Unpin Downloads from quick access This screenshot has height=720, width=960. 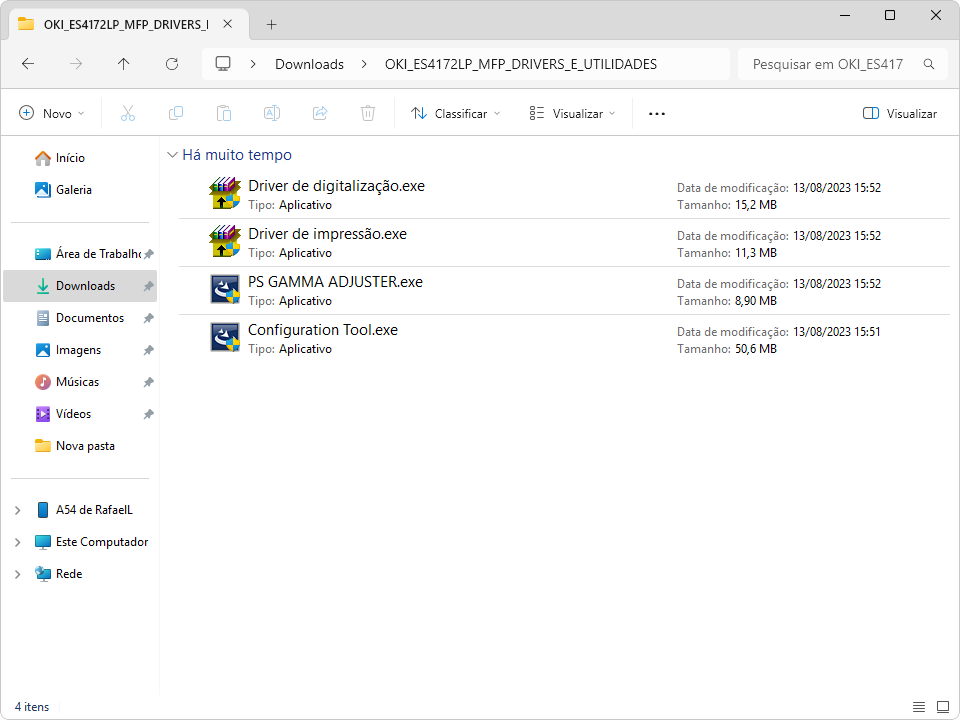pos(148,286)
